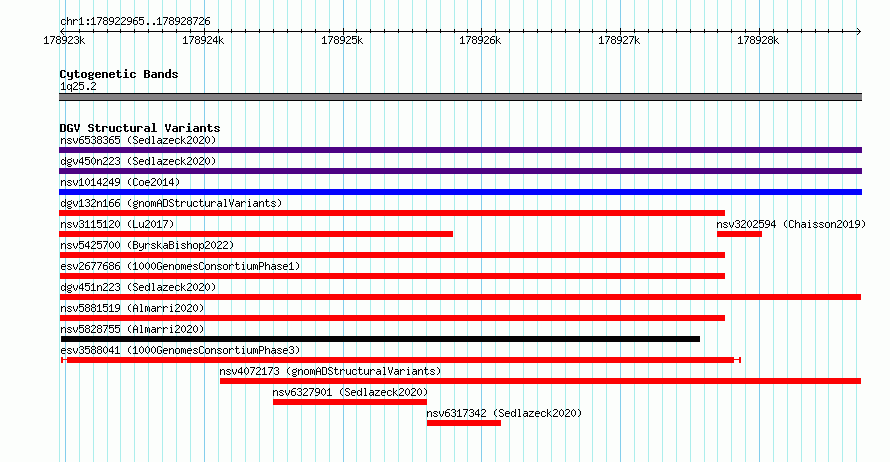
Task: Click the Cytogenetic Bands track title
Action: point(119,74)
